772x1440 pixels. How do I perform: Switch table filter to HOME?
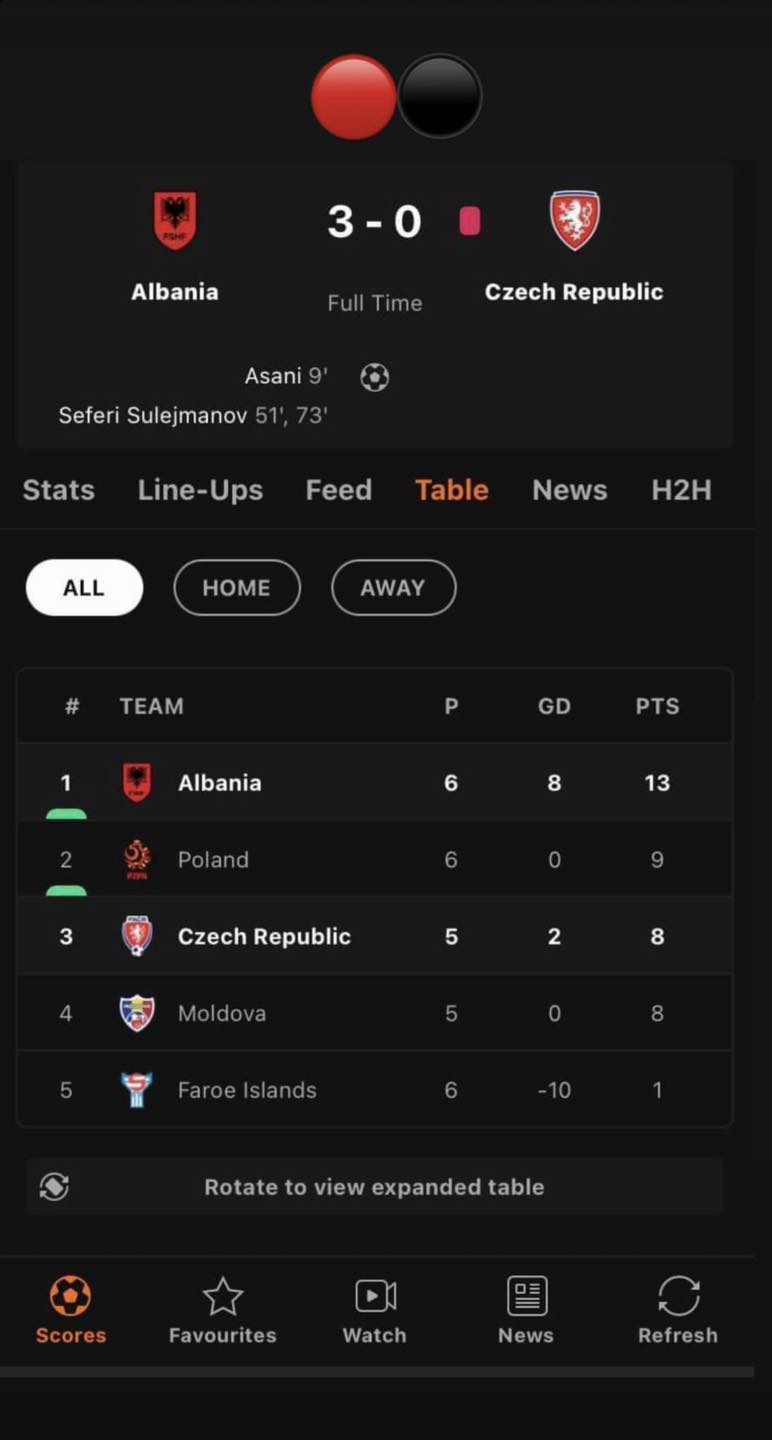(x=236, y=587)
